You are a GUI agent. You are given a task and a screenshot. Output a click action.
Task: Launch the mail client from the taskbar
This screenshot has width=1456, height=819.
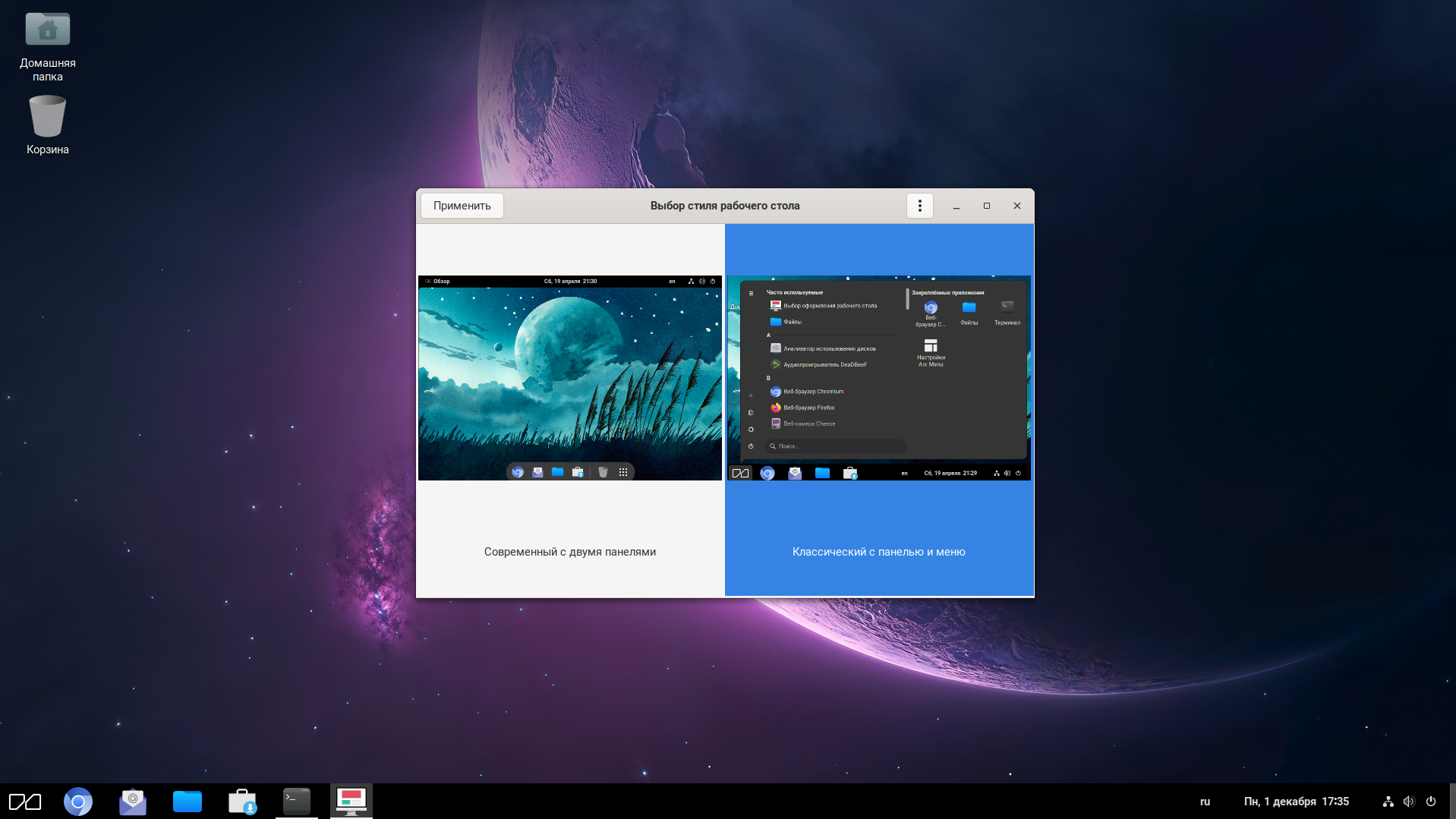coord(133,802)
